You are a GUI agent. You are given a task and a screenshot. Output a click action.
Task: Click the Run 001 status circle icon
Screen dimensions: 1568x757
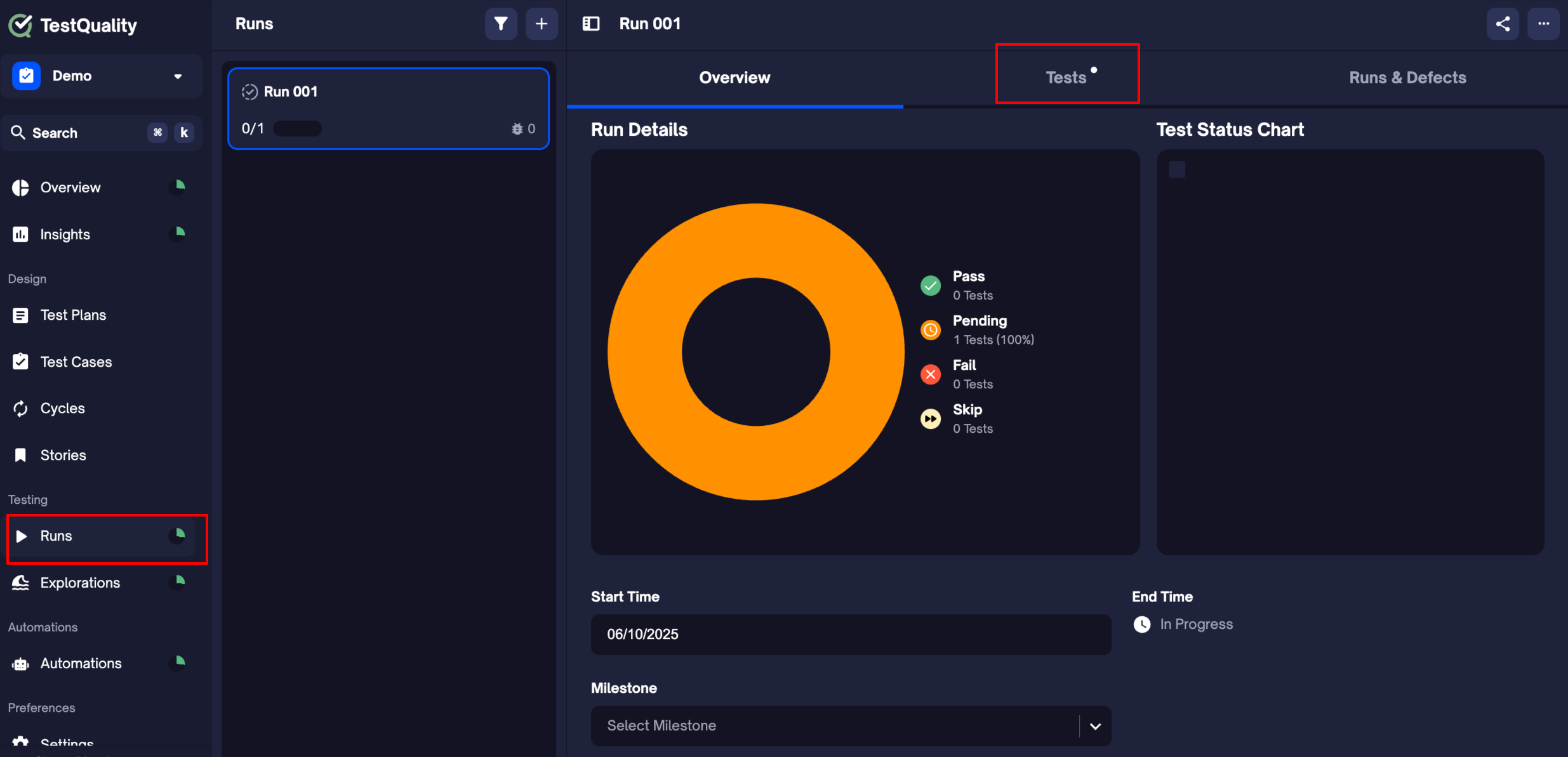pos(249,92)
